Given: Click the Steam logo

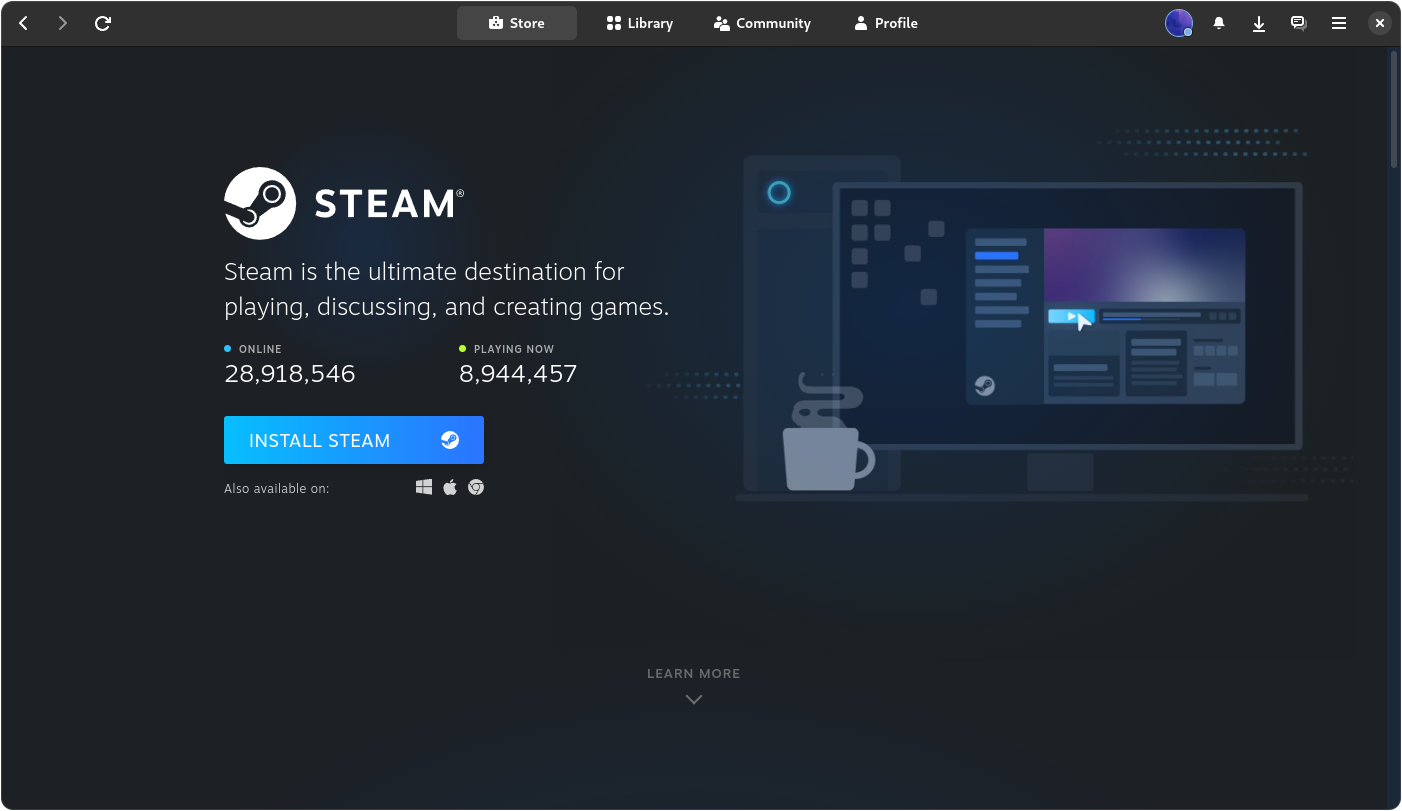Looking at the screenshot, I should 344,203.
